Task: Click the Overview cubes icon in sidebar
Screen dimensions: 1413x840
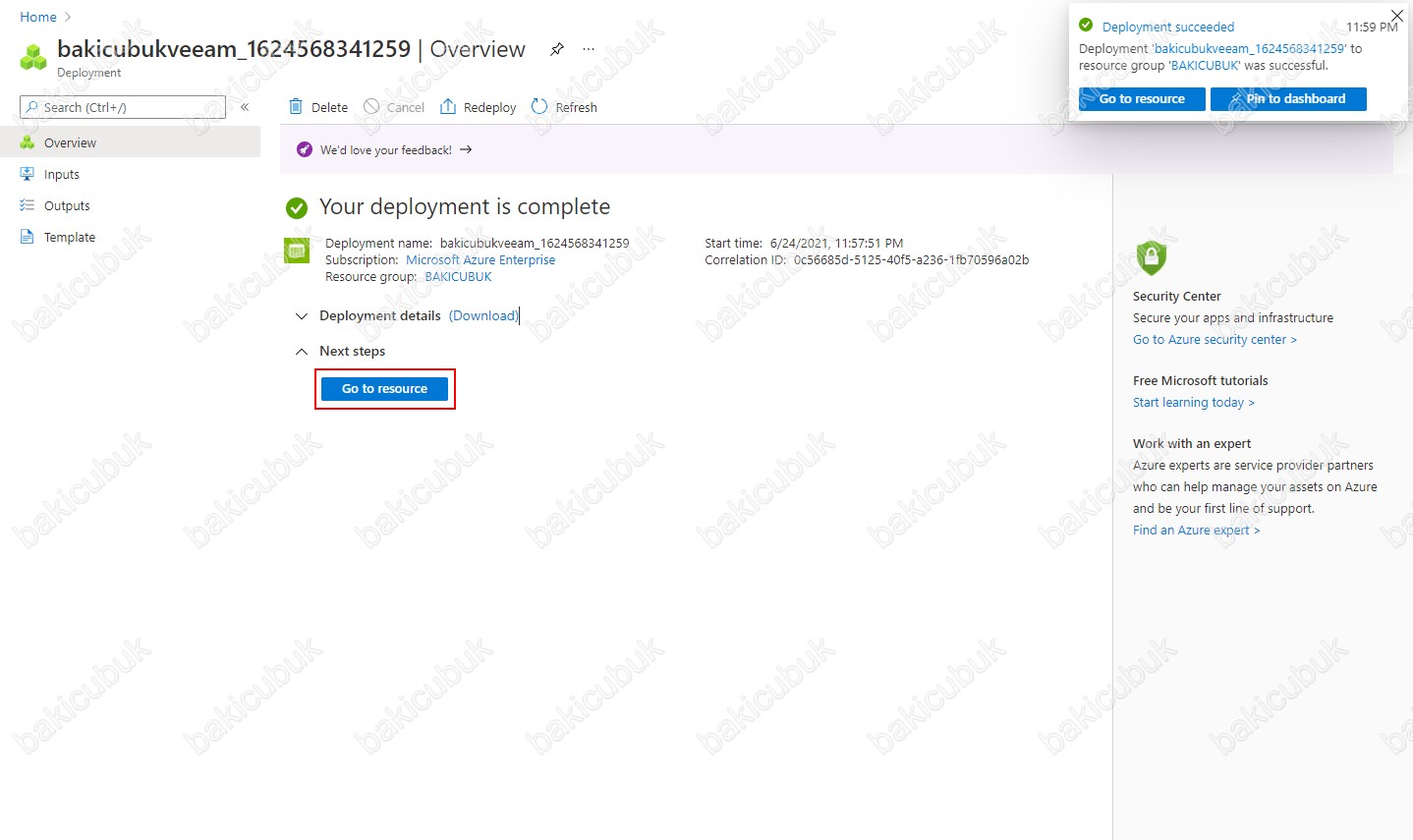Action: pyautogui.click(x=28, y=142)
